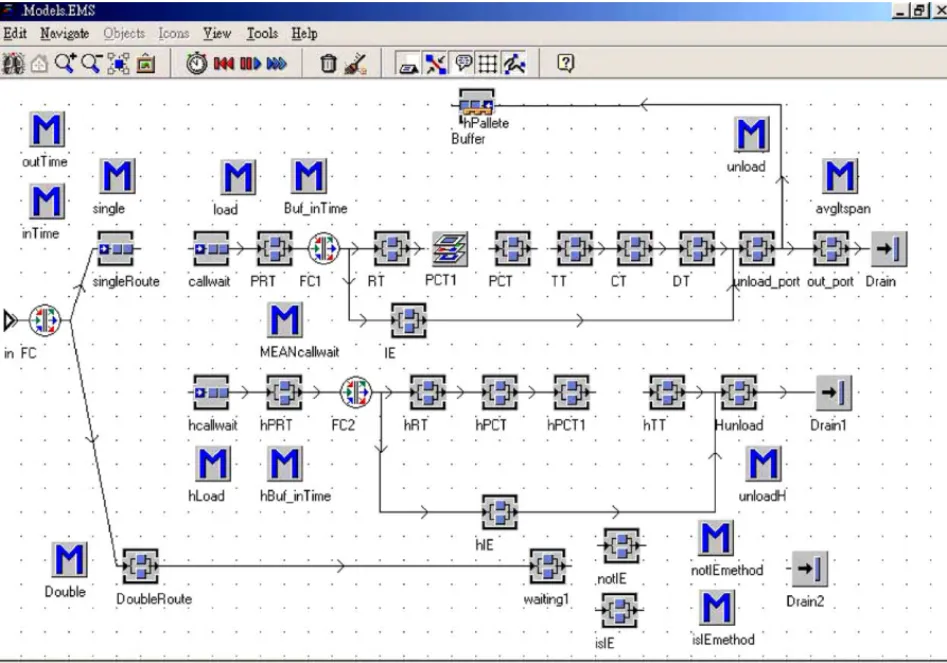This screenshot has height=663, width=947.
Task: Toggle the speech bubble comments button
Action: point(463,63)
